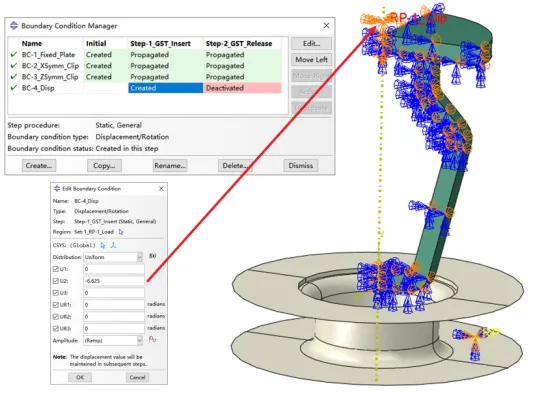Click the RP-1_Clip reference point label

point(418,18)
